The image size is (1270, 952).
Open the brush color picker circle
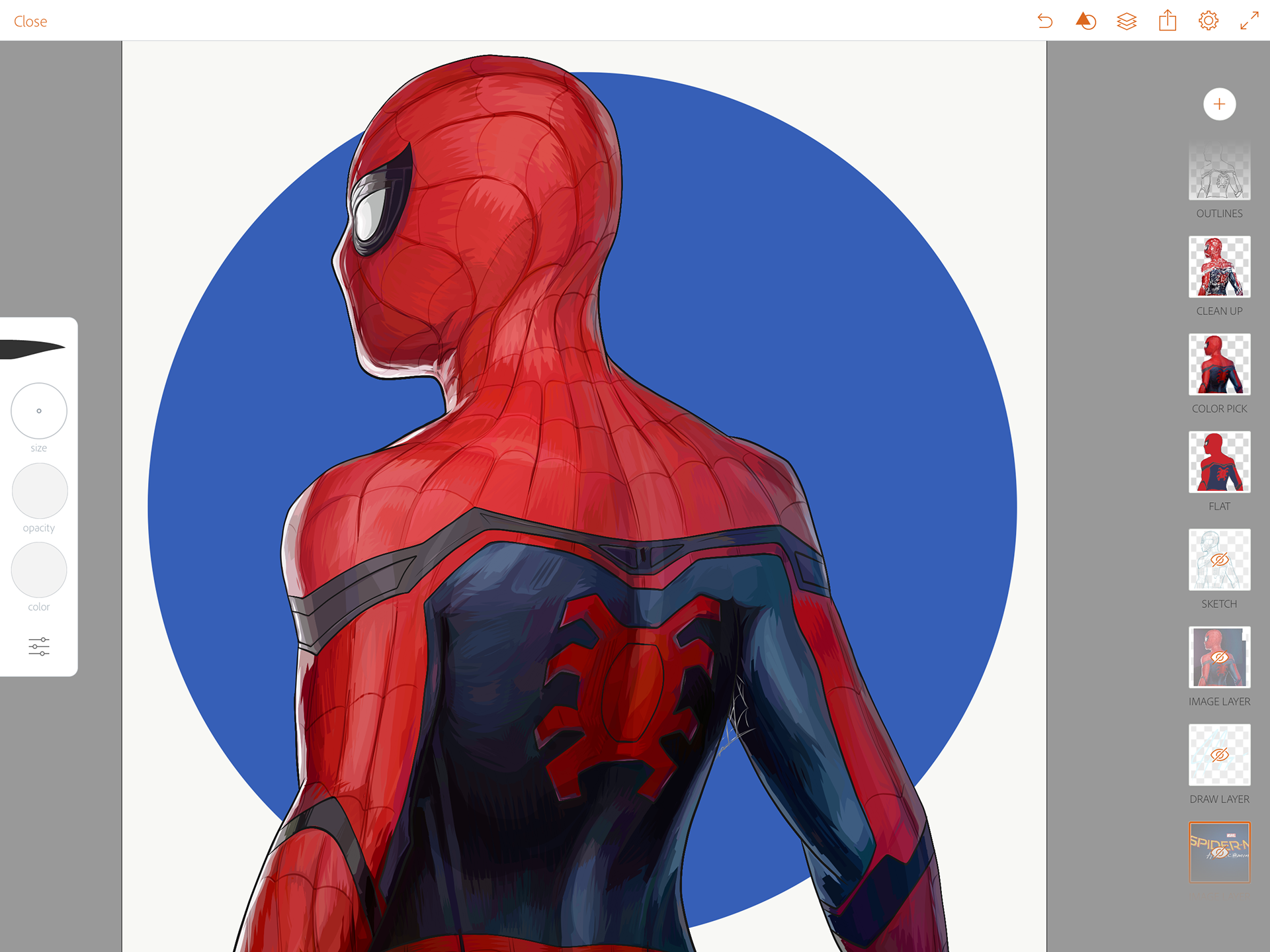click(39, 570)
